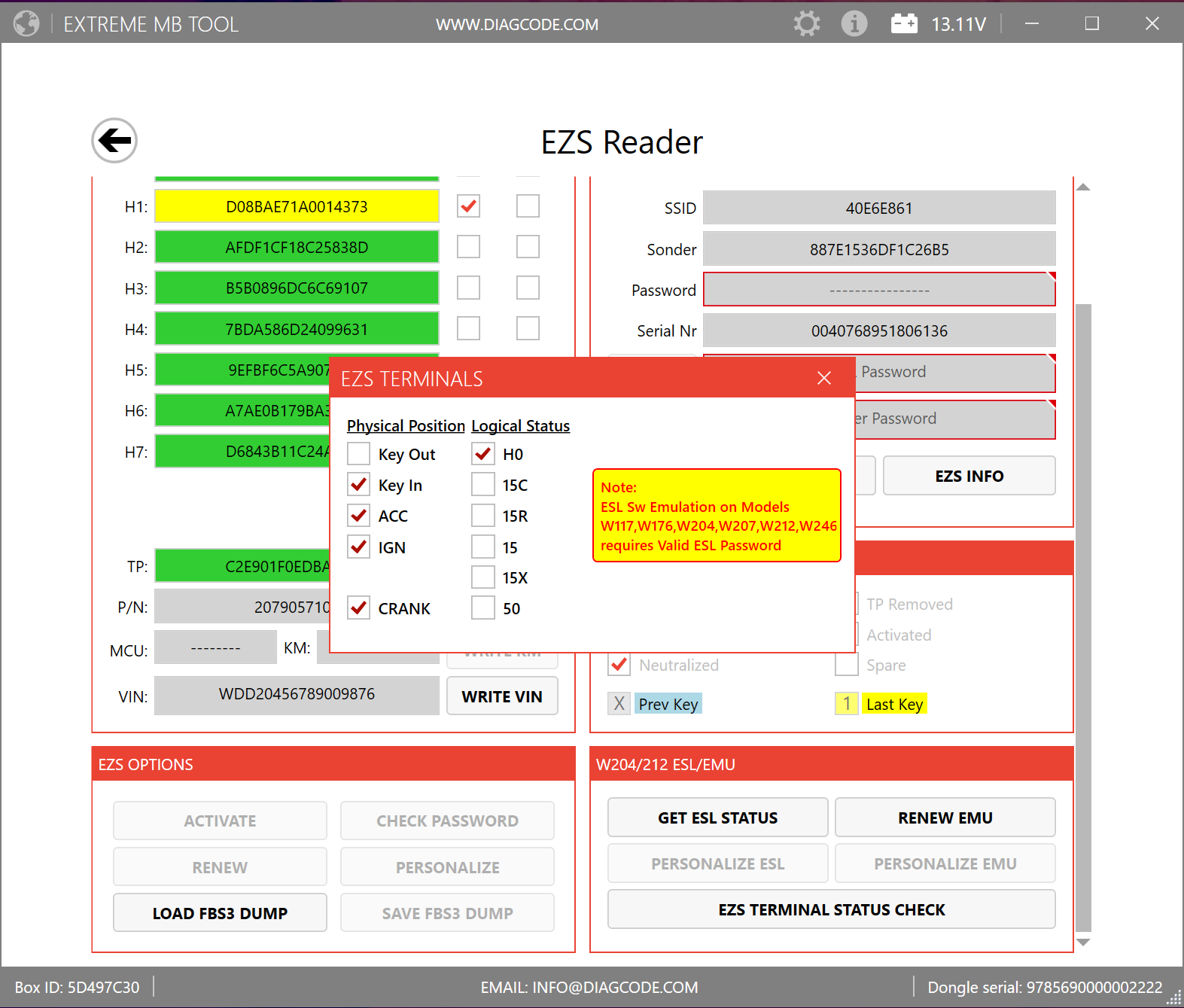The image size is (1184, 1008).
Task: Toggle the Key Out checkbox
Action: 359,454
